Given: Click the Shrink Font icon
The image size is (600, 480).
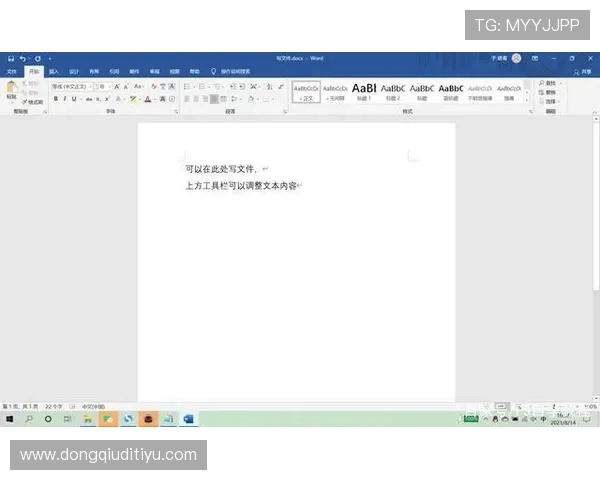Looking at the screenshot, I should [x=126, y=87].
